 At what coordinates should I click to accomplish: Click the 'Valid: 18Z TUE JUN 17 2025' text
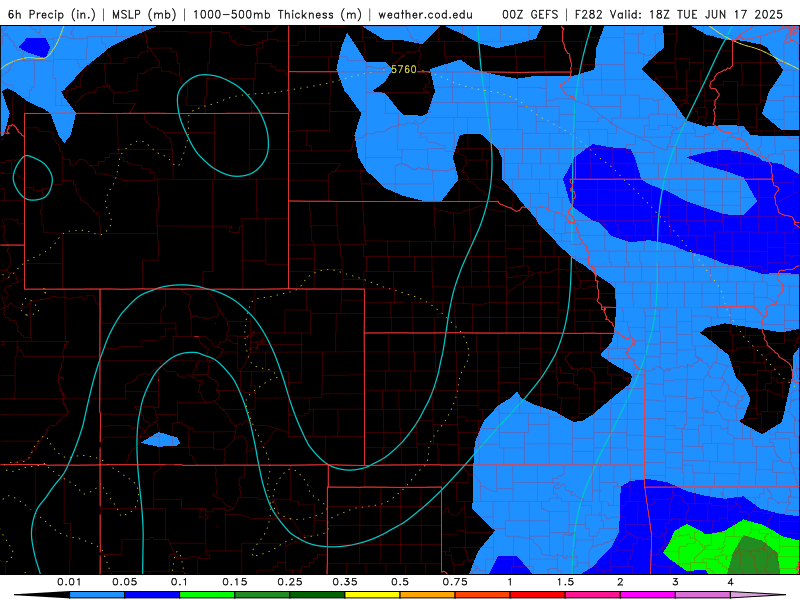point(696,14)
